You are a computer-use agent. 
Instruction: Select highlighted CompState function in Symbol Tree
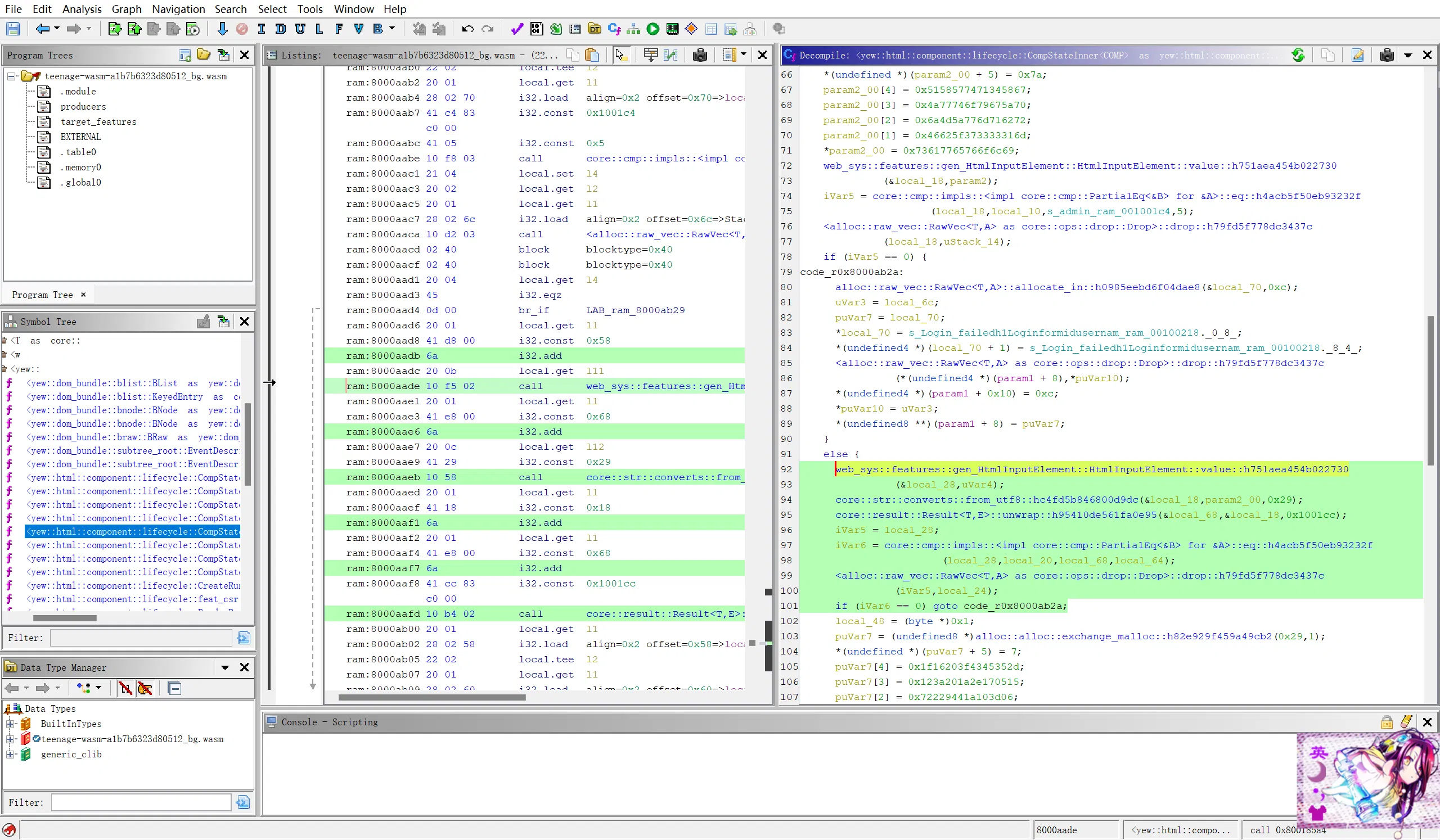coord(133,531)
